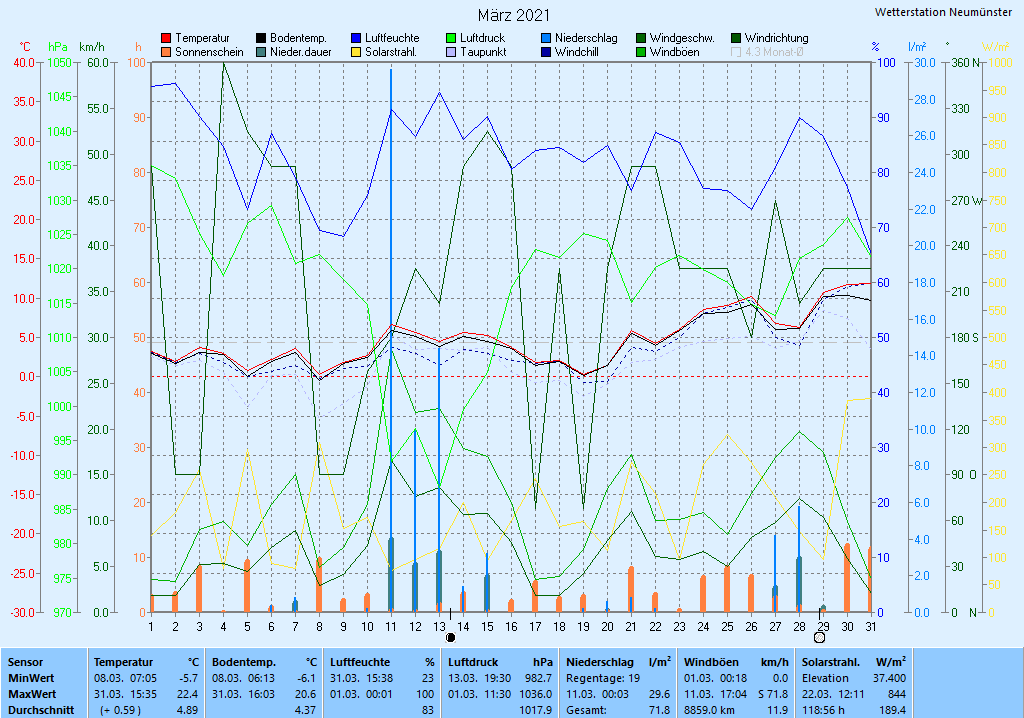Click the new moon symbol below day 13
The image size is (1024, 718).
(x=450, y=637)
